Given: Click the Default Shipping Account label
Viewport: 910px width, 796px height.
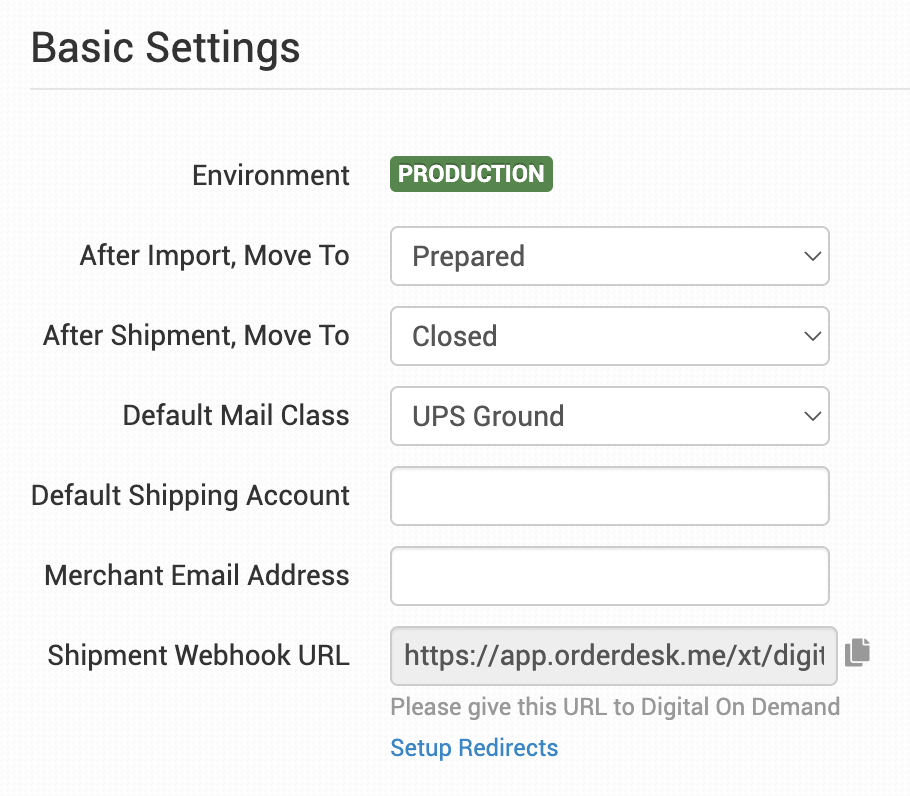Looking at the screenshot, I should (x=190, y=496).
